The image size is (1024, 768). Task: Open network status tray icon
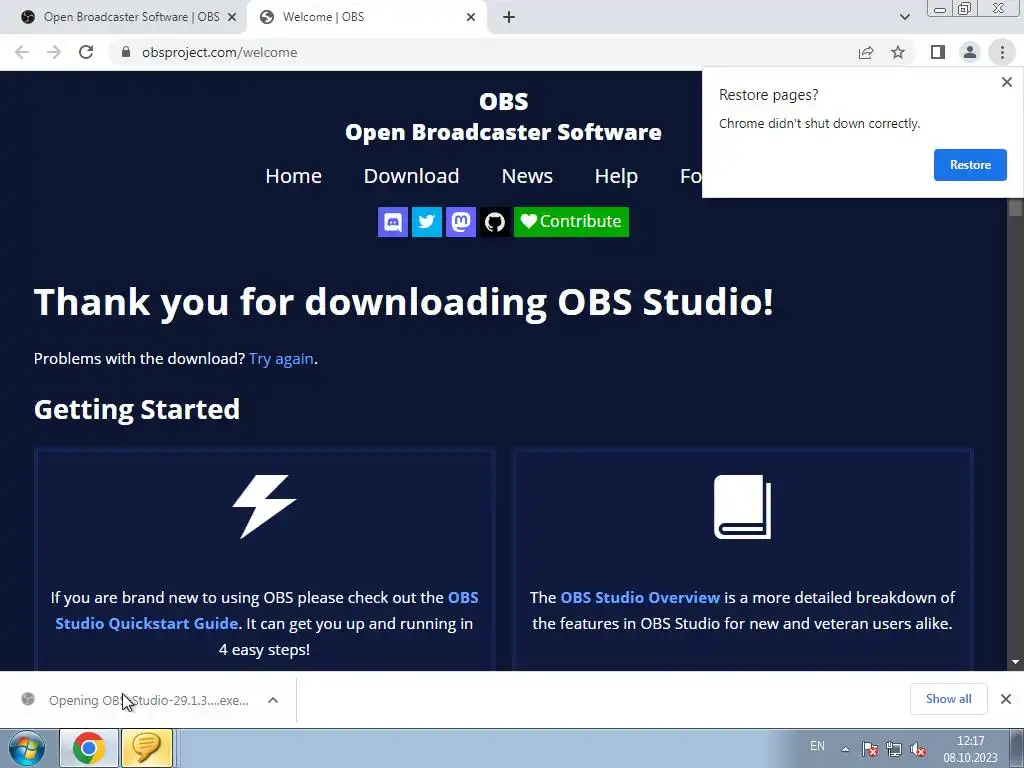(893, 749)
